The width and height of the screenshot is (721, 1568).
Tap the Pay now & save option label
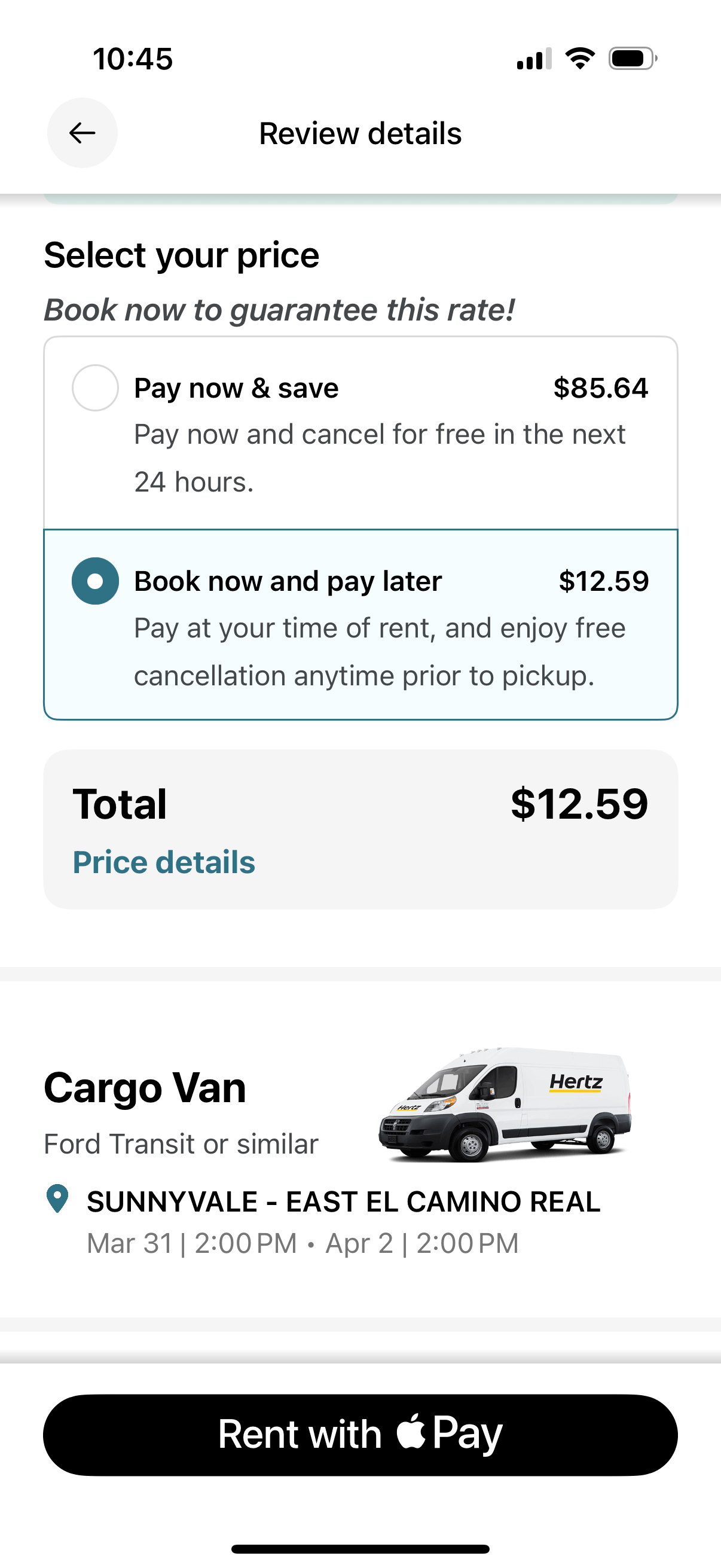pyautogui.click(x=236, y=388)
